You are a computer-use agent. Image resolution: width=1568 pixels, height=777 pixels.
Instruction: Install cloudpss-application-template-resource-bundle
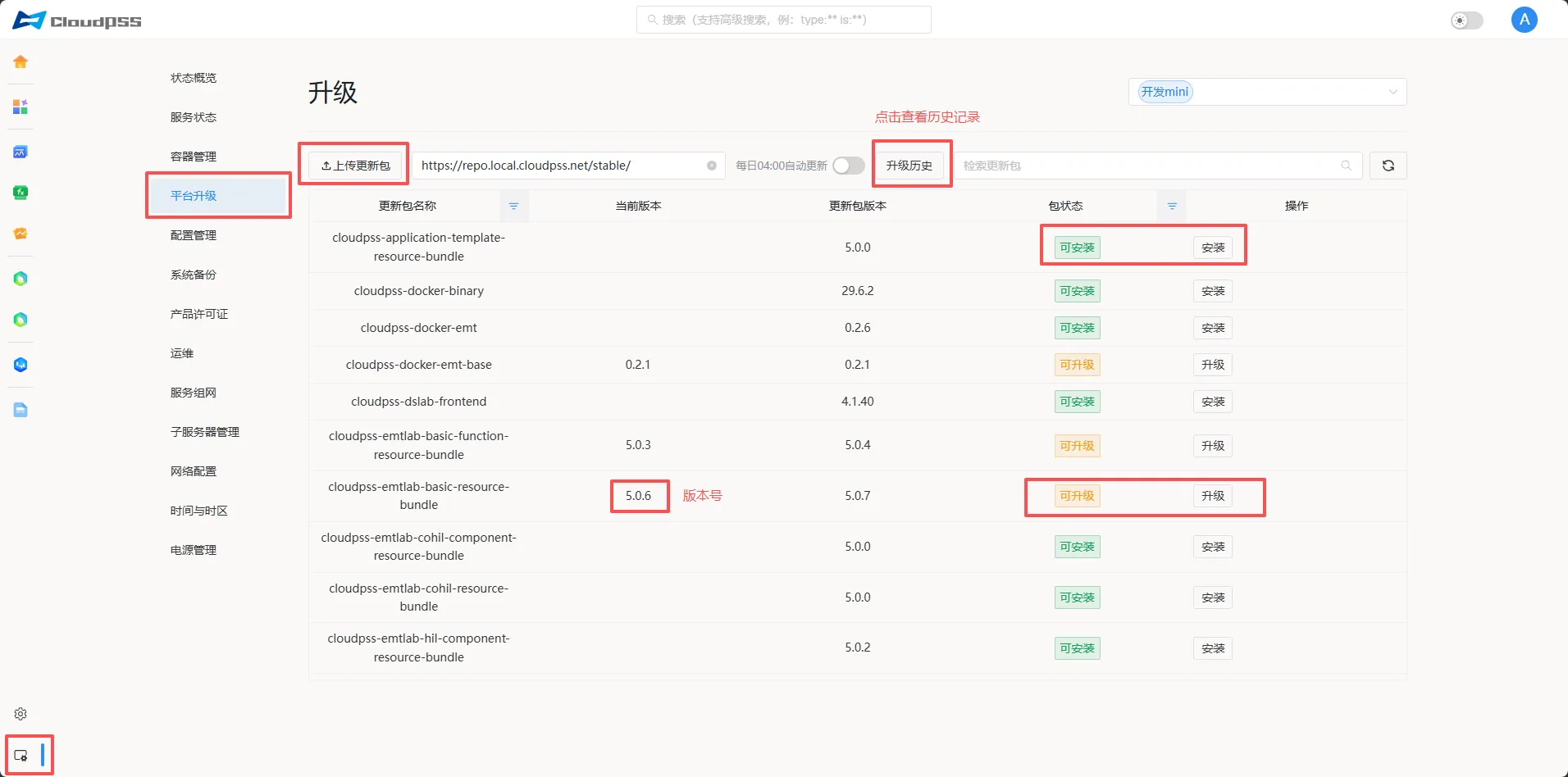(1213, 248)
